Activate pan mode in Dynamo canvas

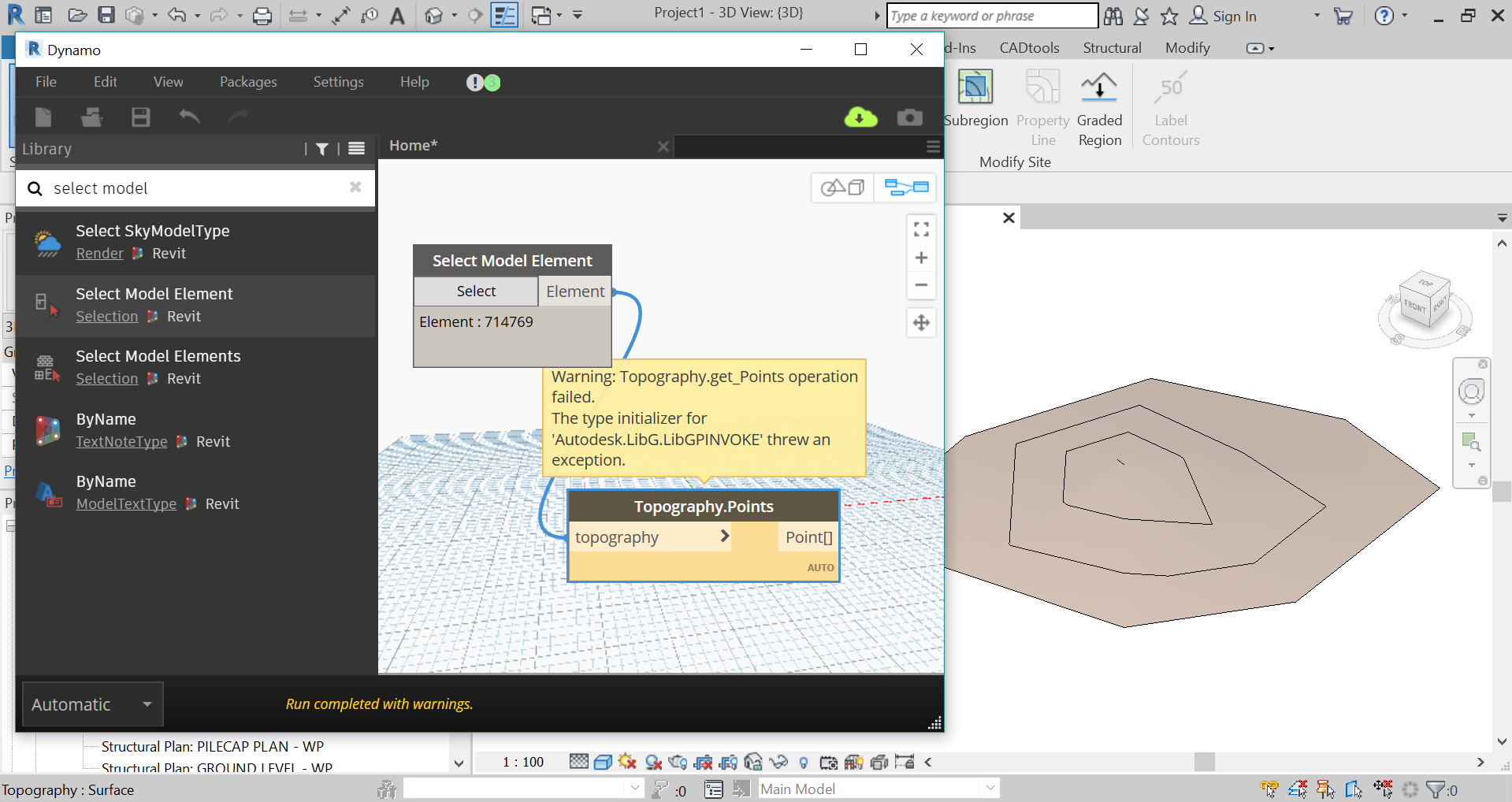pyautogui.click(x=921, y=322)
